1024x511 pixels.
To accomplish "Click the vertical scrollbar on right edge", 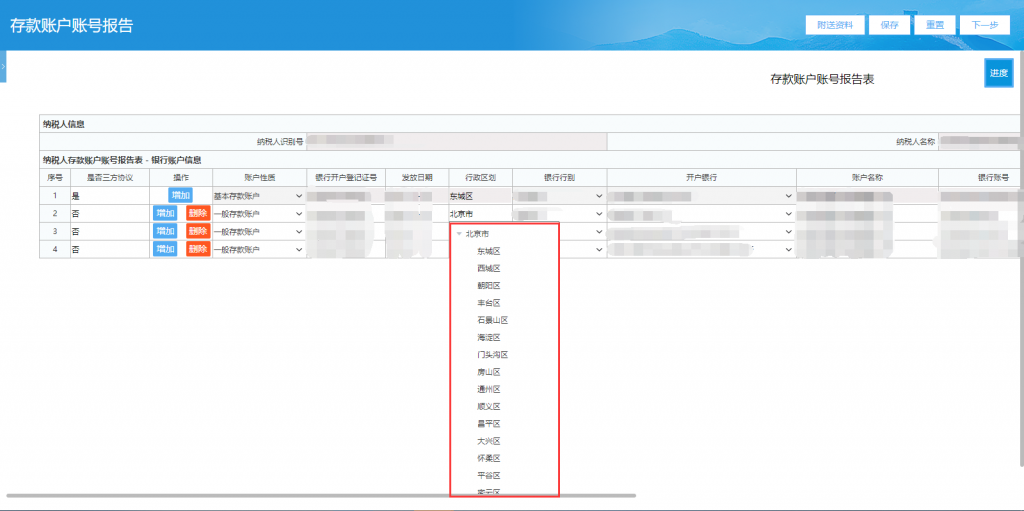I will coord(1021,258).
